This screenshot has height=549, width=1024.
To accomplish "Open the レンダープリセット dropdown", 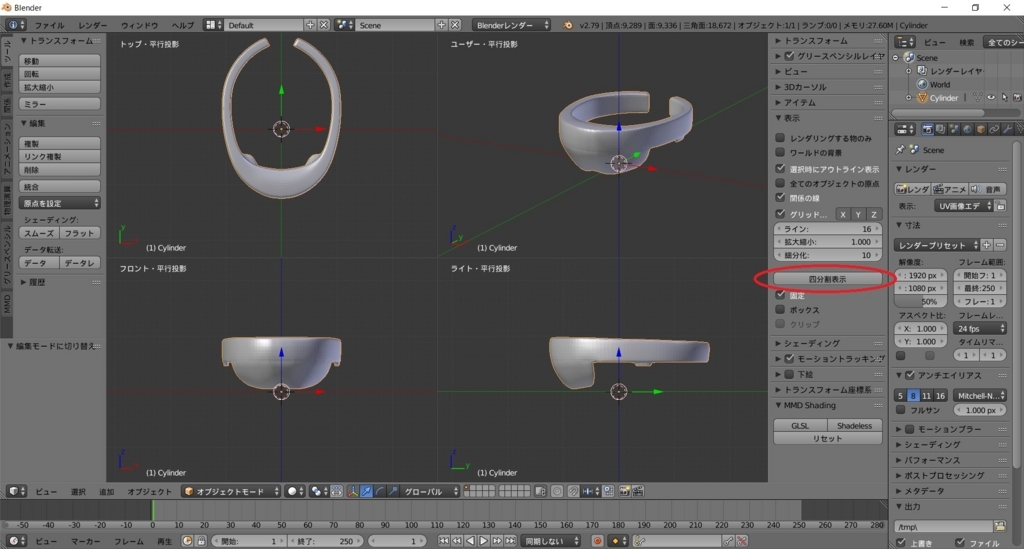I will point(936,245).
